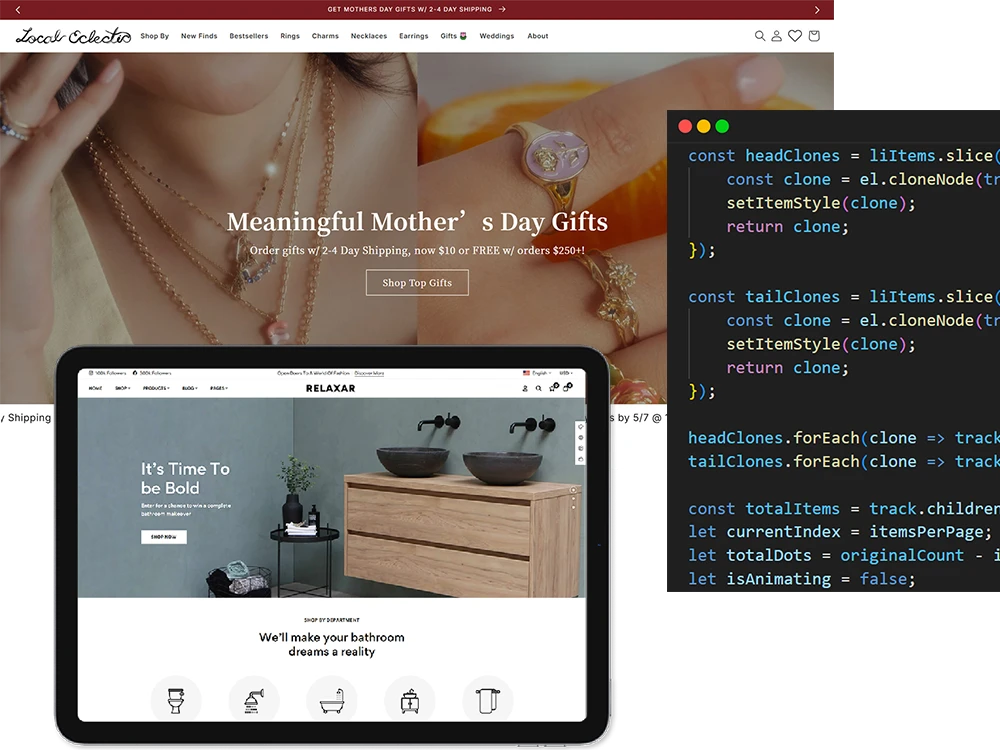This screenshot has height=750, width=1000.
Task: Click the 'It's Time To be Bold' heading
Action: click(186, 478)
